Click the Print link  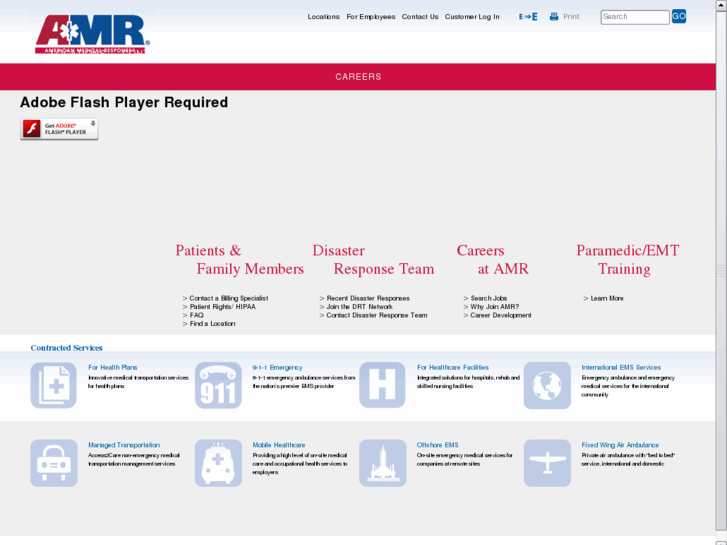(571, 17)
